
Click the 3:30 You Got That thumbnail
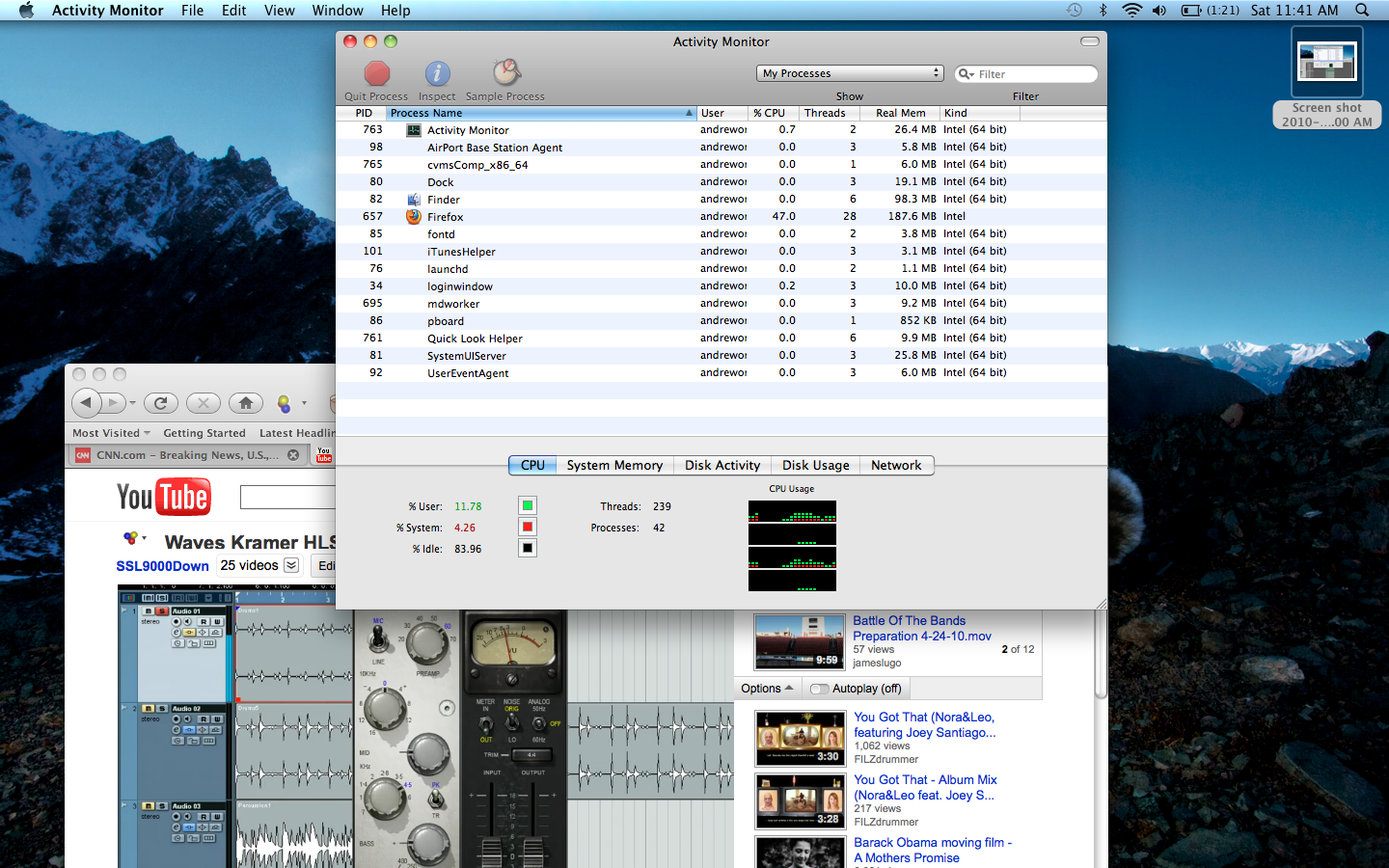(x=800, y=738)
